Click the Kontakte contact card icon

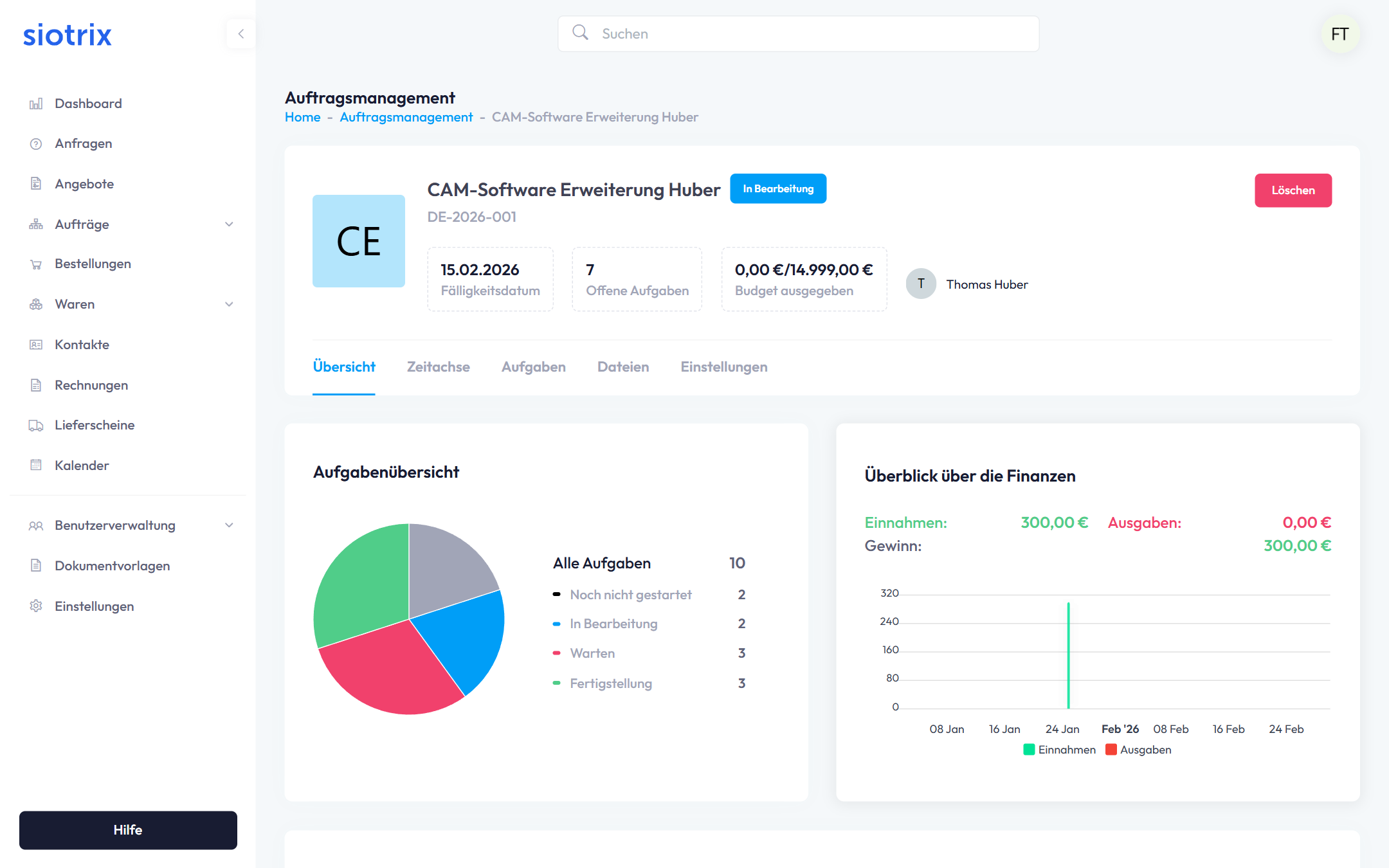36,345
